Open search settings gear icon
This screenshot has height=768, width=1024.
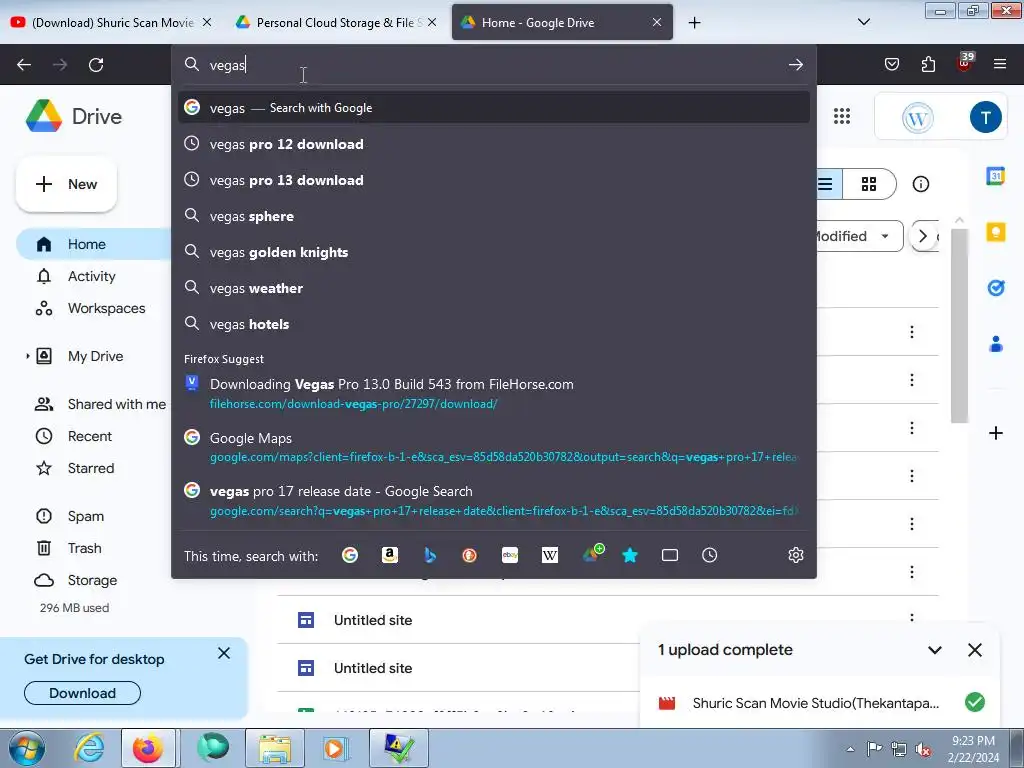(x=795, y=555)
